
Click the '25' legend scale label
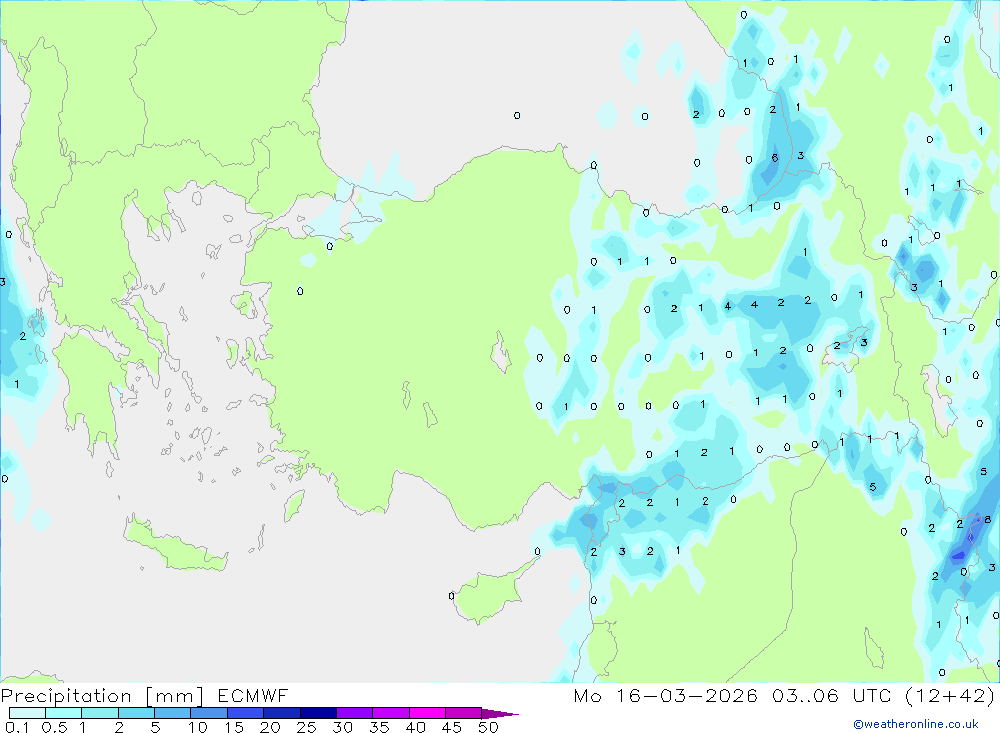pos(306,727)
